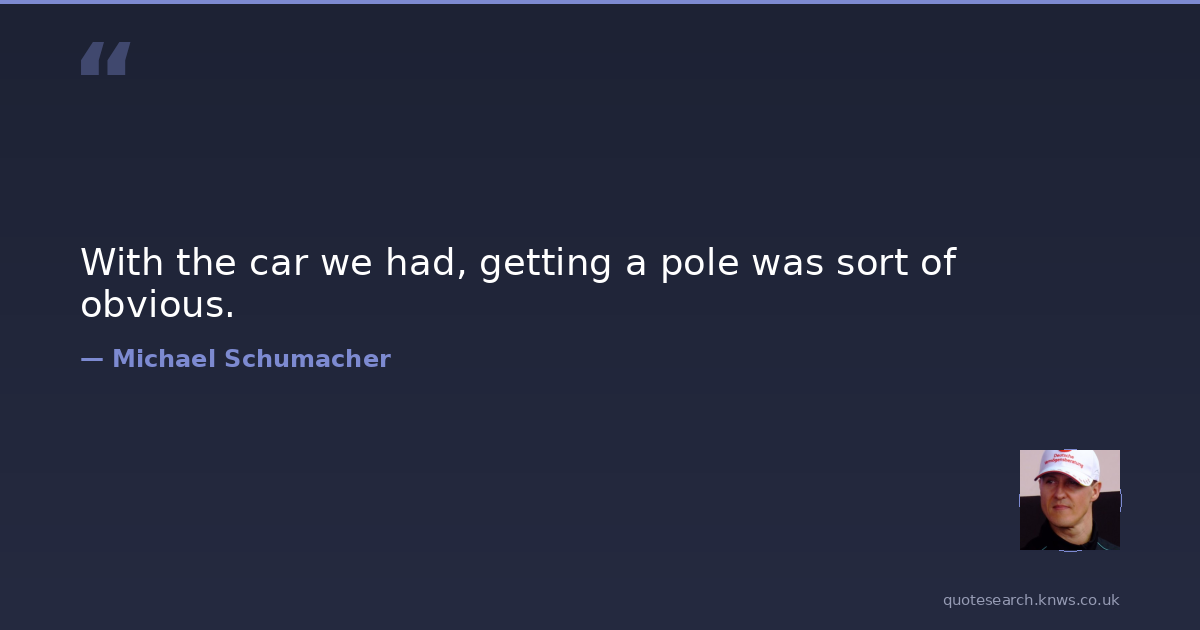Click the em dash before the author name
The image size is (1200, 630).
click(x=91, y=359)
